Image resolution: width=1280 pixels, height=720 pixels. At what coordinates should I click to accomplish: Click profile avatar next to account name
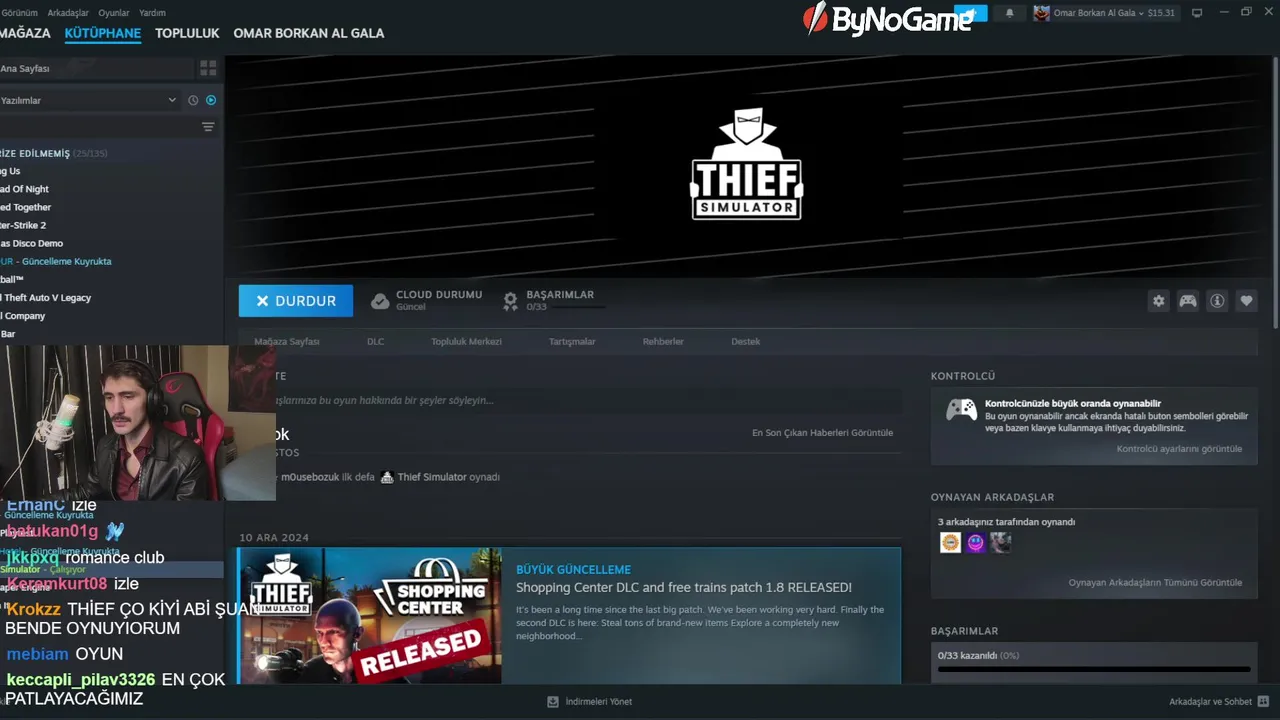[1042, 13]
